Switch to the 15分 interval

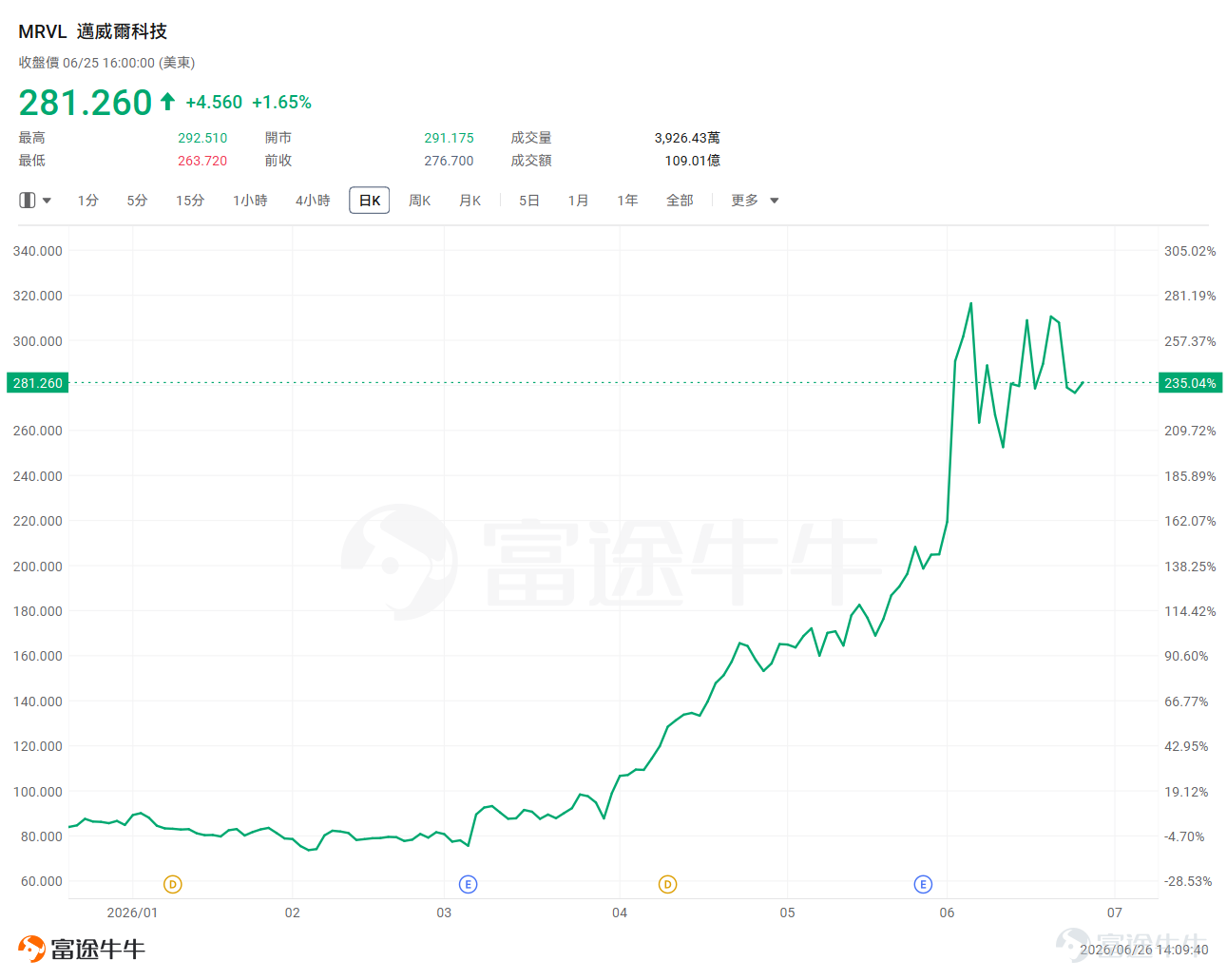190,201
